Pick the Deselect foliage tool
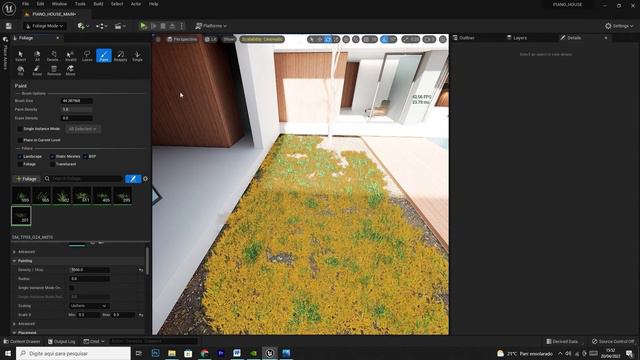The image size is (640, 360). click(53, 56)
